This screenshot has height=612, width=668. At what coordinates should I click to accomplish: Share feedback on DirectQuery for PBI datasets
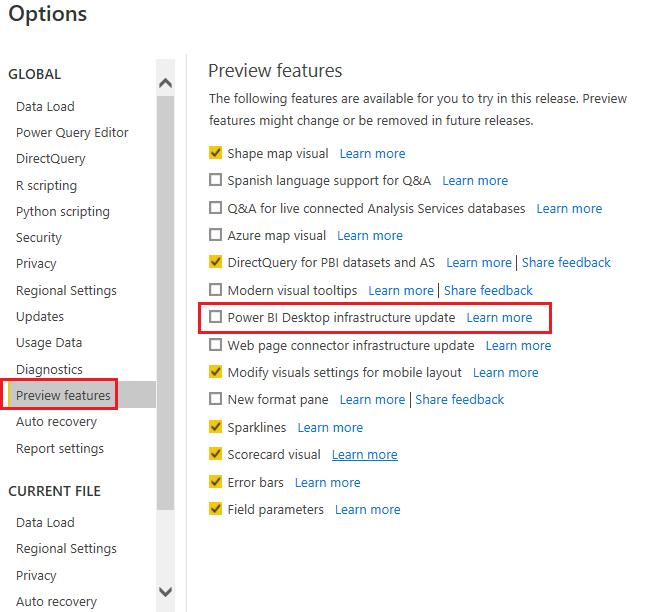[566, 262]
